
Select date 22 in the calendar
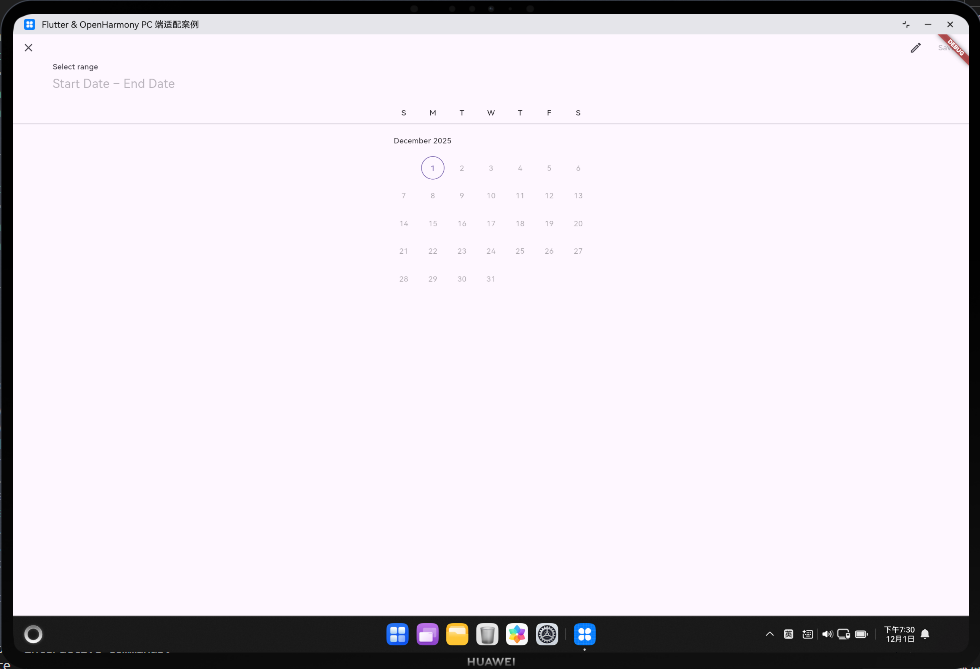(x=432, y=251)
